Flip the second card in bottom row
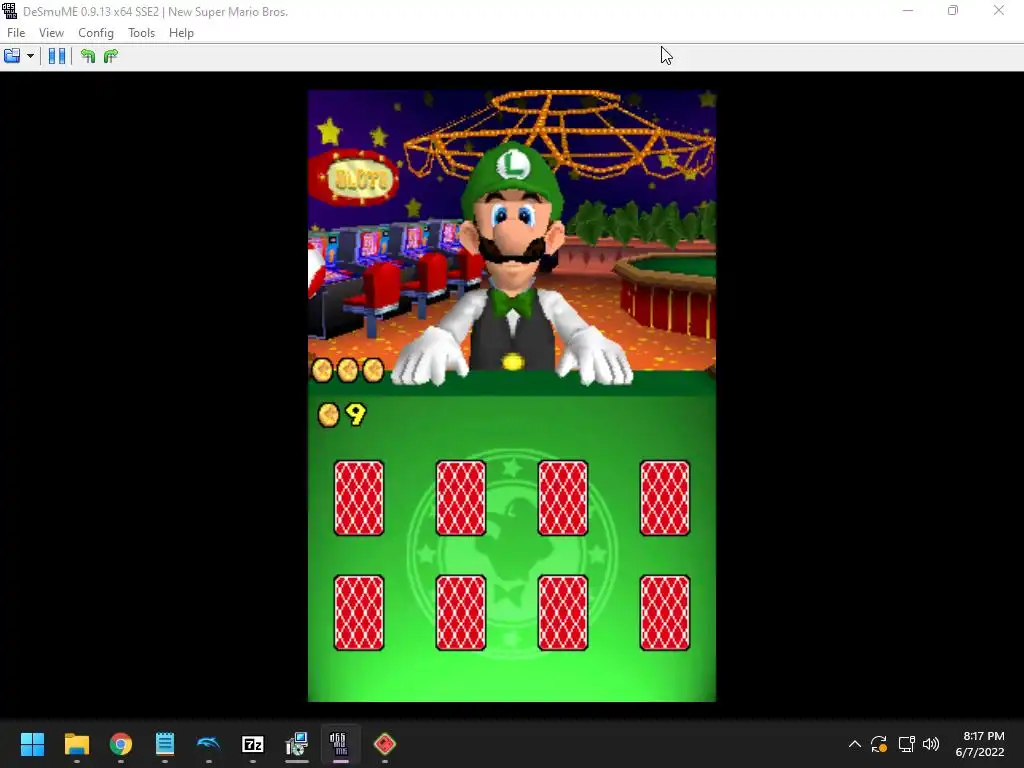The width and height of the screenshot is (1024, 768). pos(460,613)
